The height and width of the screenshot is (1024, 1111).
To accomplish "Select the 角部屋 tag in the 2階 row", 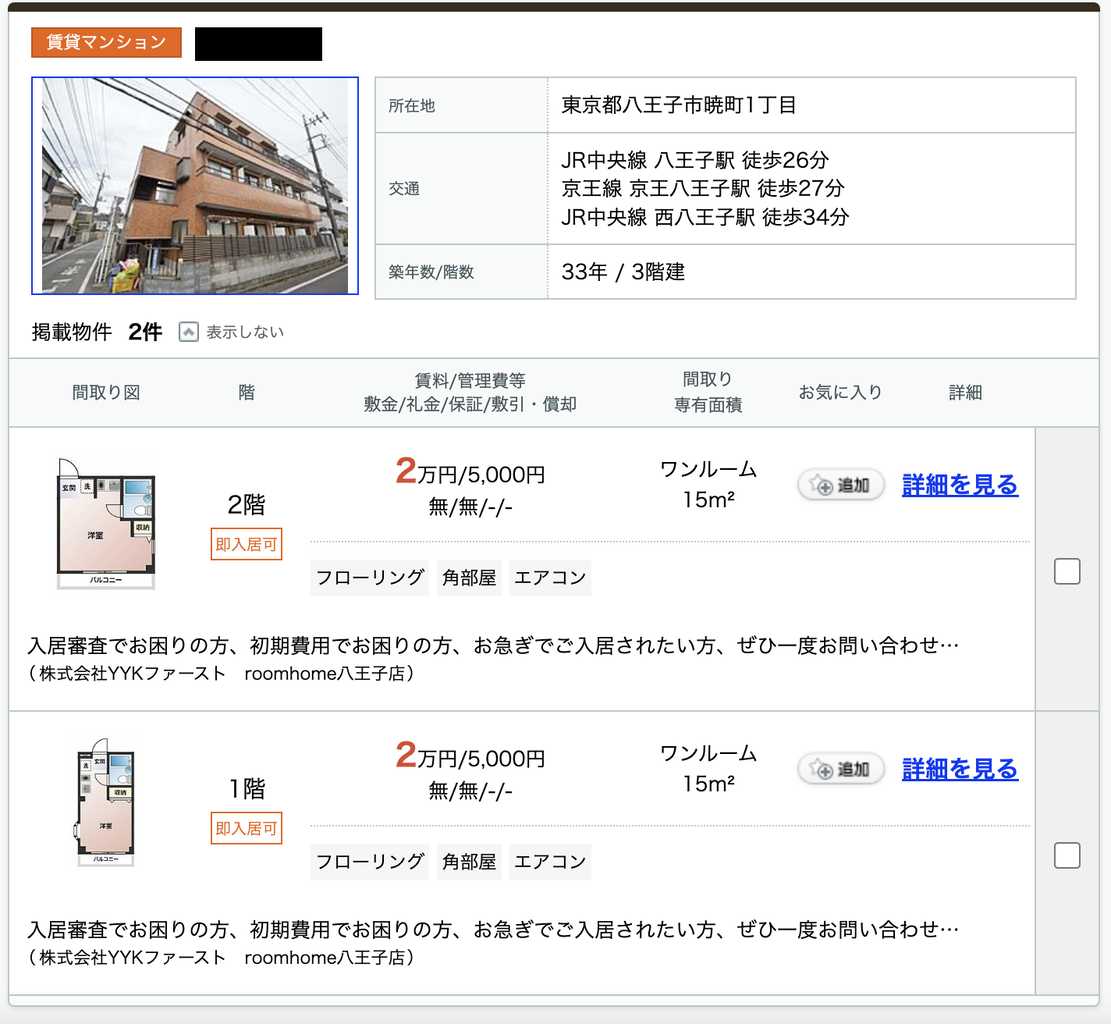I will pyautogui.click(x=469, y=578).
